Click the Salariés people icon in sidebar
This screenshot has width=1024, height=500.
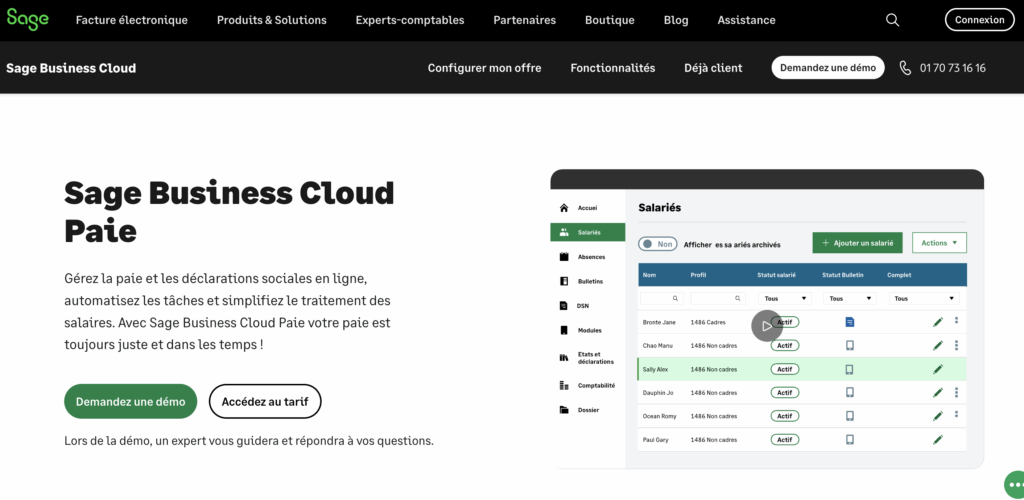click(x=564, y=232)
